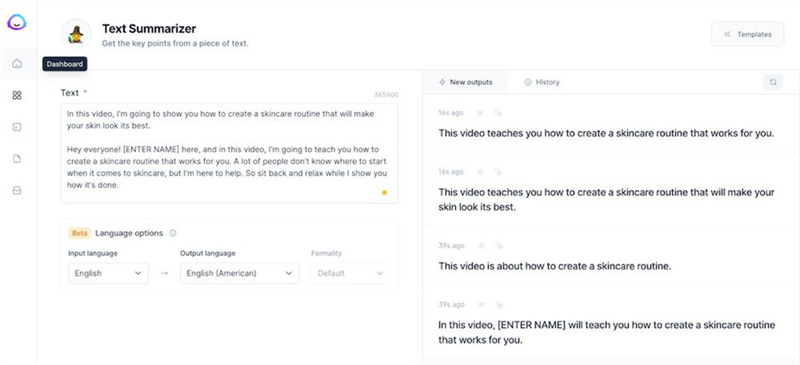
Task: Click the Templates button
Action: pos(747,34)
